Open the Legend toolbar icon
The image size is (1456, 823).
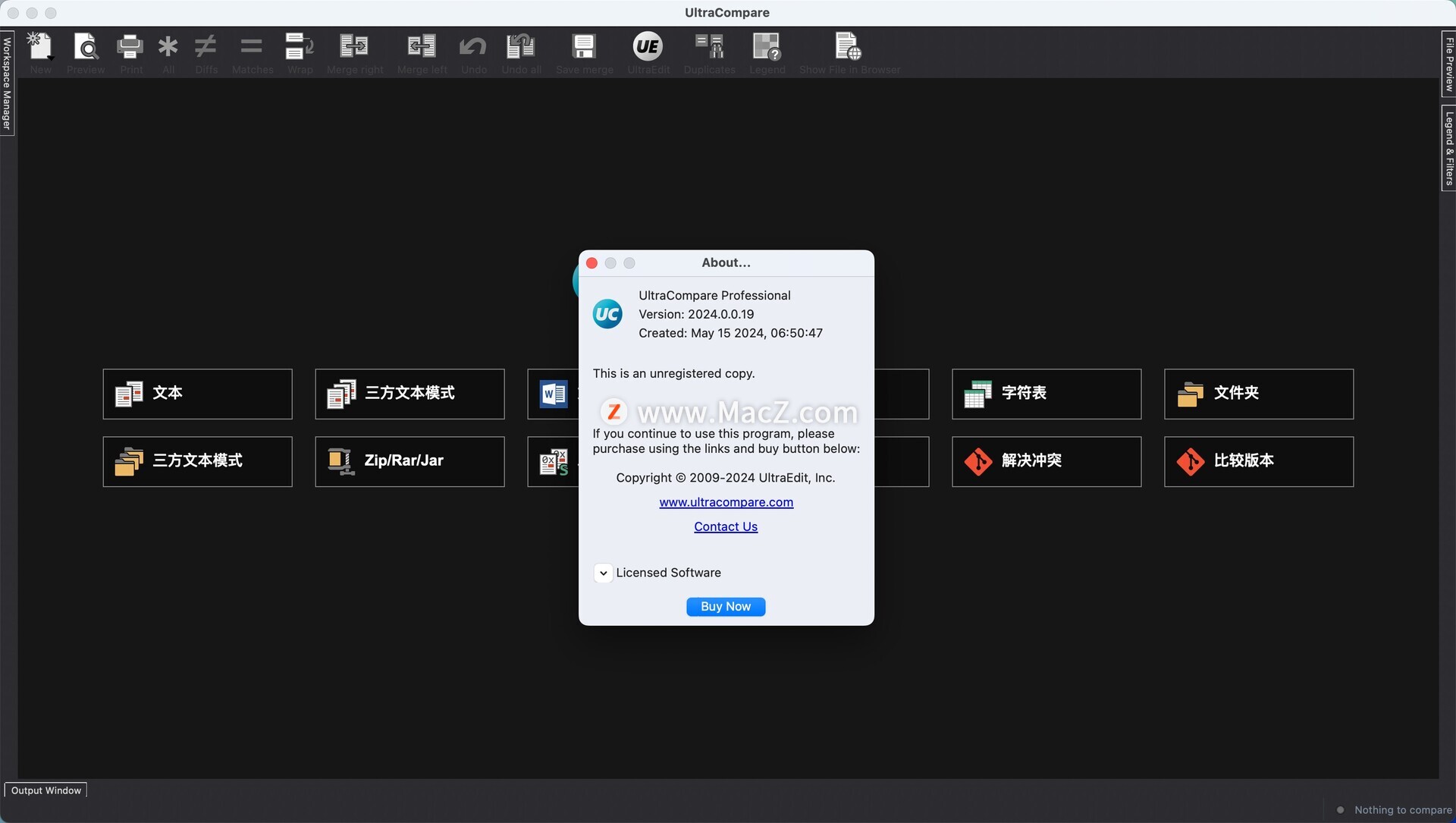[x=767, y=47]
